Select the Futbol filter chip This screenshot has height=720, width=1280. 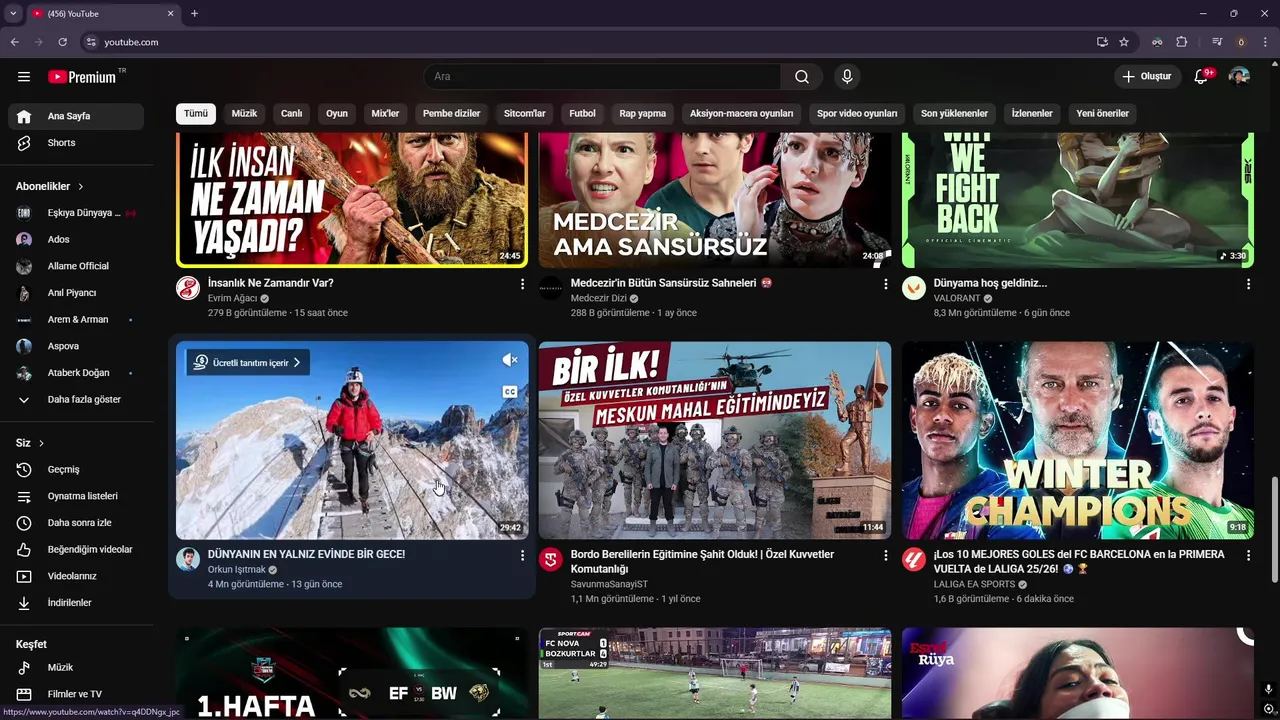[x=583, y=114]
